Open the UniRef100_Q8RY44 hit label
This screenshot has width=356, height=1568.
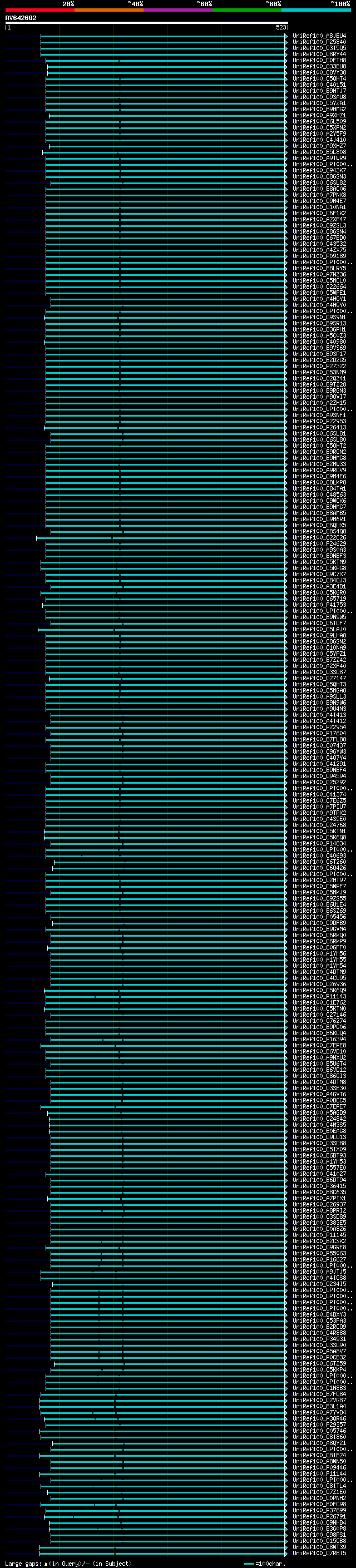click(319, 54)
